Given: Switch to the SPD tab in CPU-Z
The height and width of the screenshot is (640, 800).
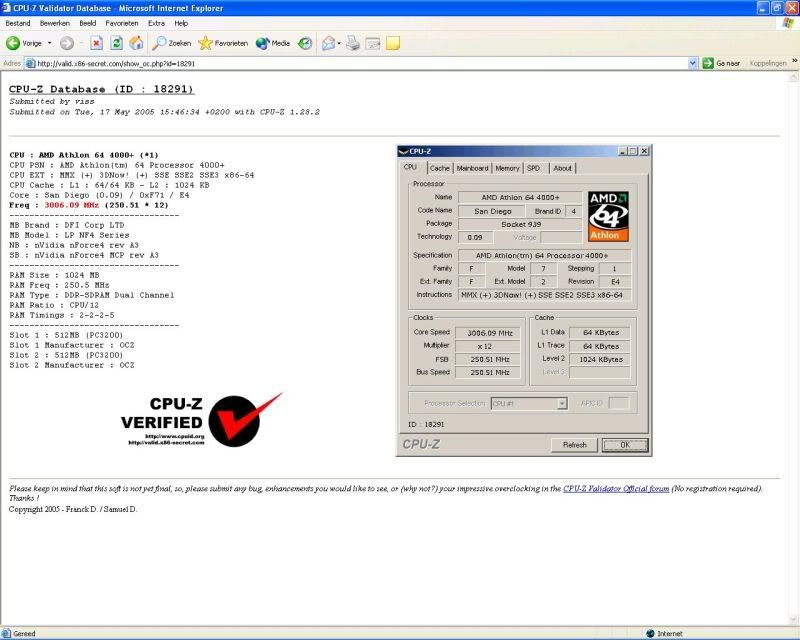Looking at the screenshot, I should click(x=534, y=168).
